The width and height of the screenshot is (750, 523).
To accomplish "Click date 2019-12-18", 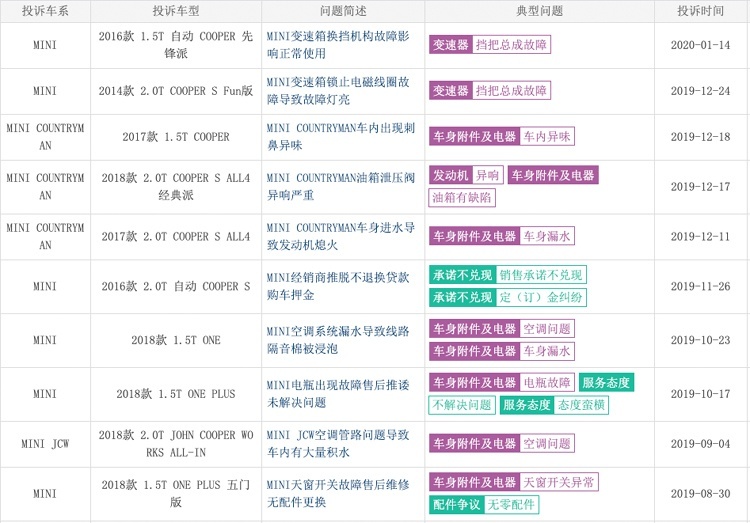I will [x=700, y=136].
